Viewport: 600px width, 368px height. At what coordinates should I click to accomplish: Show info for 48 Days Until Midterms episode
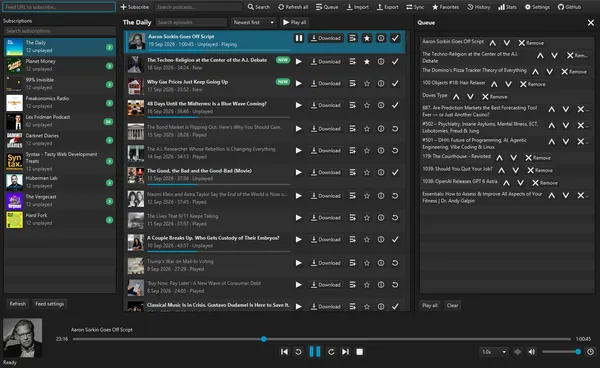(381, 105)
